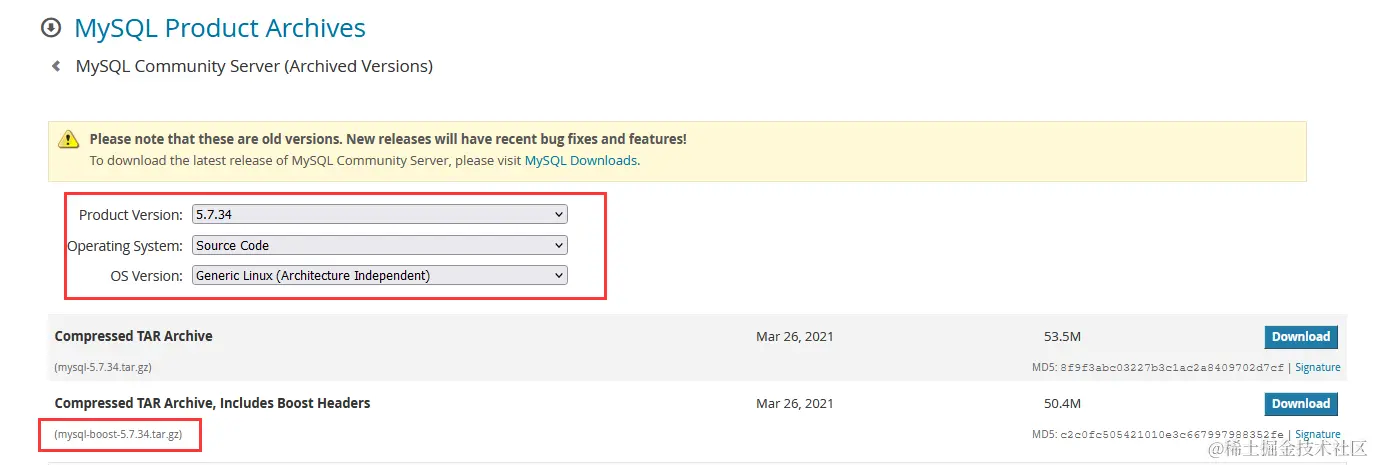The width and height of the screenshot is (1374, 465).
Task: Click the file name (mysql-5.7.34.tar.gz)
Action: coord(103,367)
